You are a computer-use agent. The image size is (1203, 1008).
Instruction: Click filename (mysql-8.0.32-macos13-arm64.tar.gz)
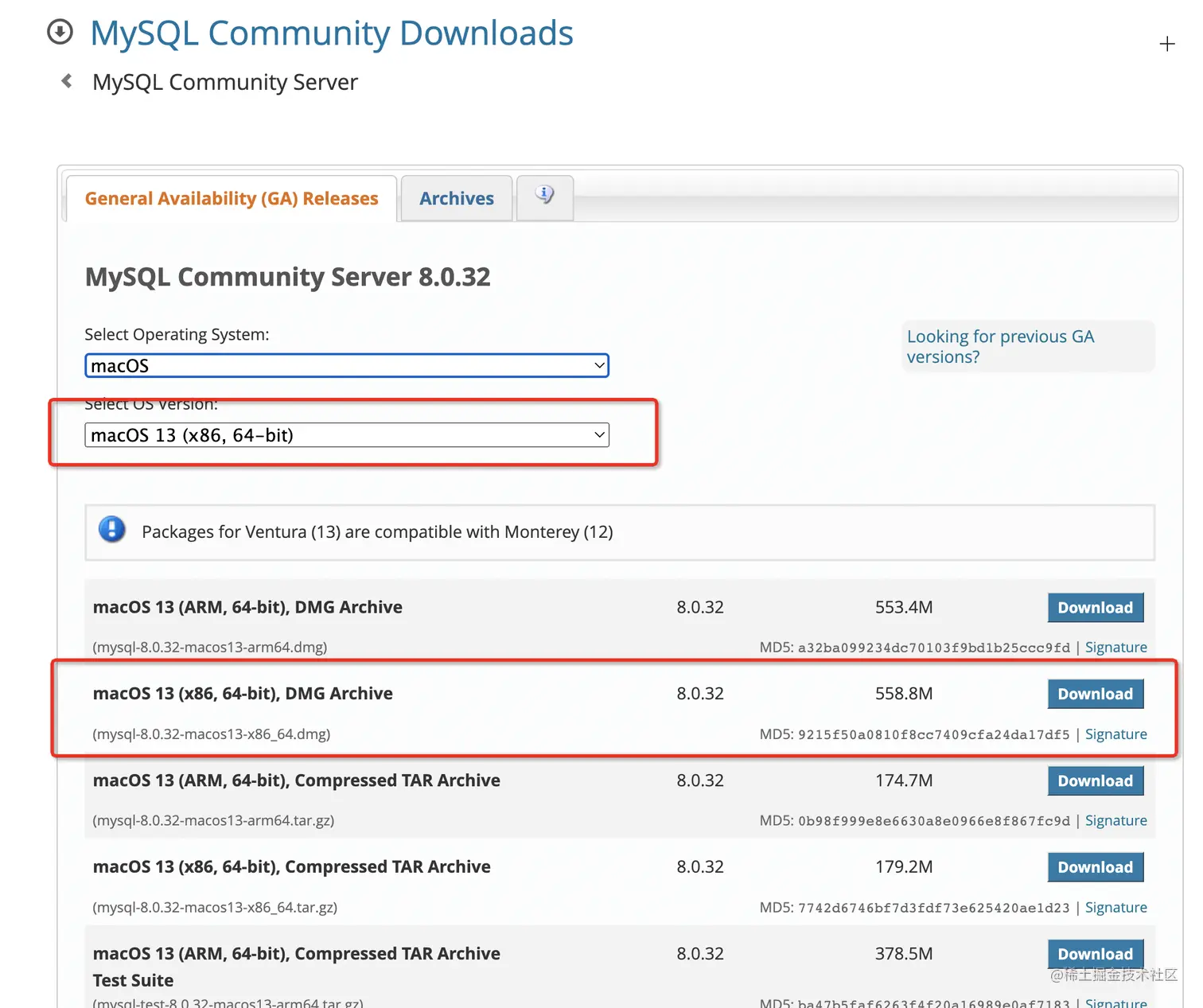(x=213, y=821)
